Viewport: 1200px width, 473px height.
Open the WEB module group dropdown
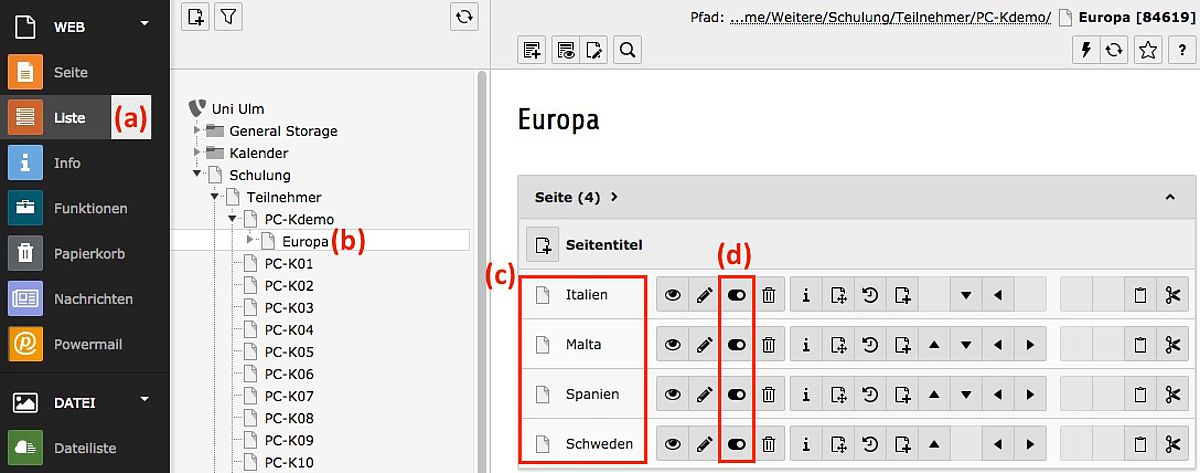(145, 22)
